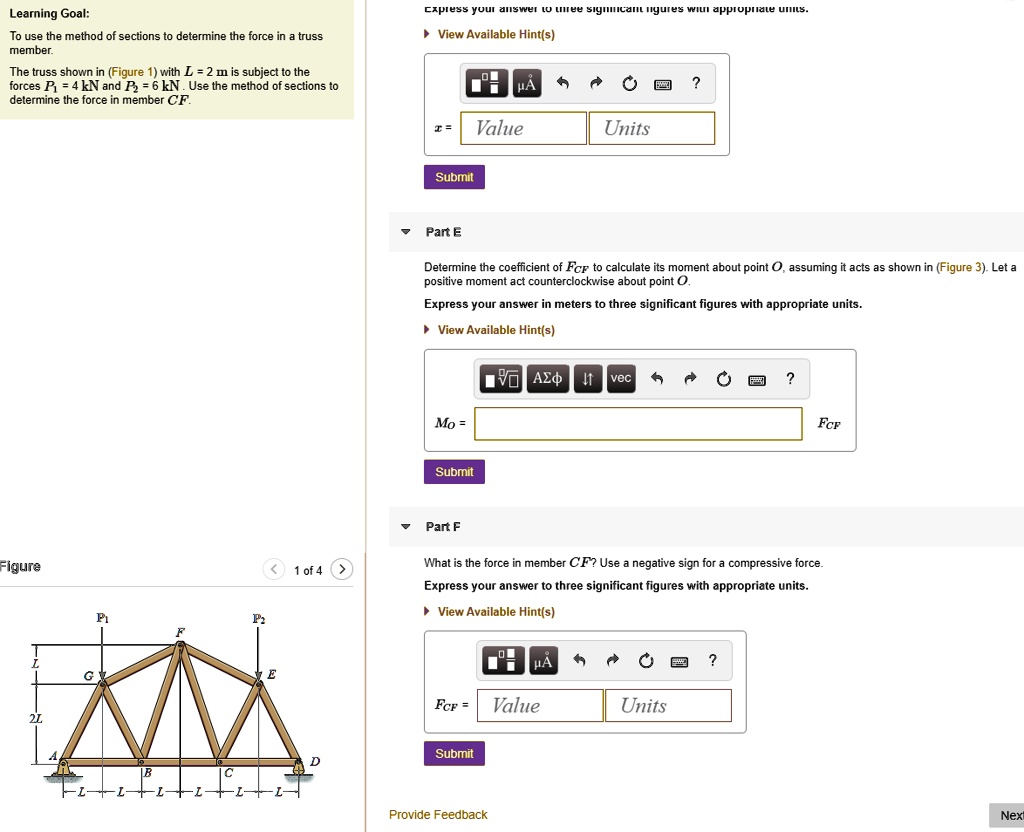Collapse the Part F section
Viewport: 1024px width, 832px height.
pos(405,526)
